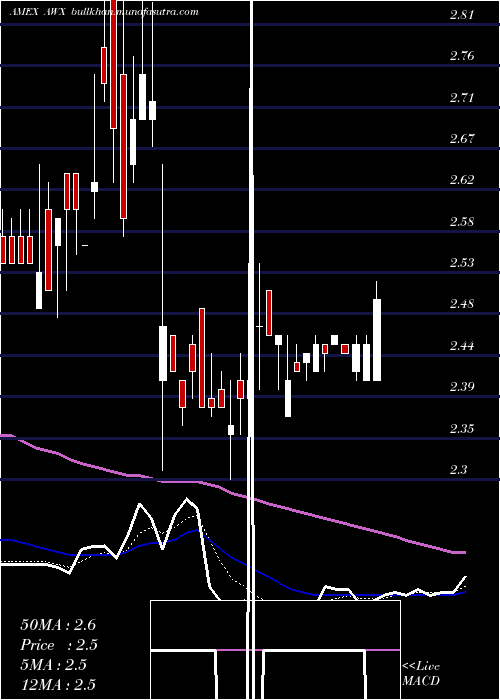Screen dimensions: 500x700
Task: Click the 2.53 price axis label
Action: [x=462, y=262]
